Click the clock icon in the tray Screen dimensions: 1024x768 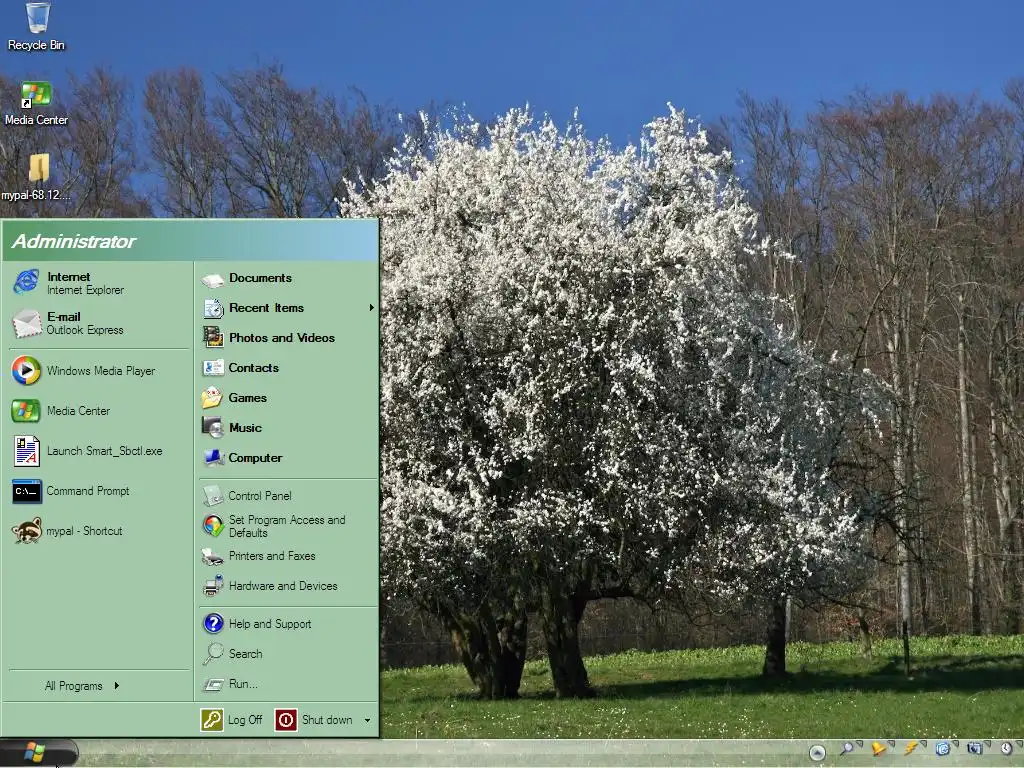(1006, 748)
